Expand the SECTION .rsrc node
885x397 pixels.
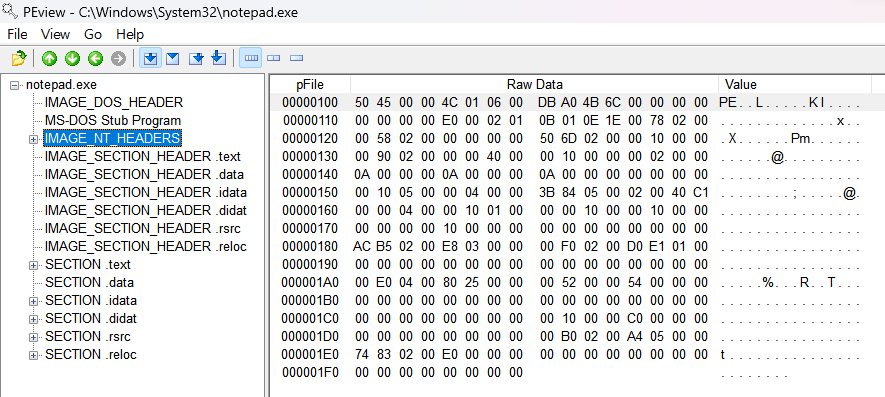pyautogui.click(x=33, y=337)
